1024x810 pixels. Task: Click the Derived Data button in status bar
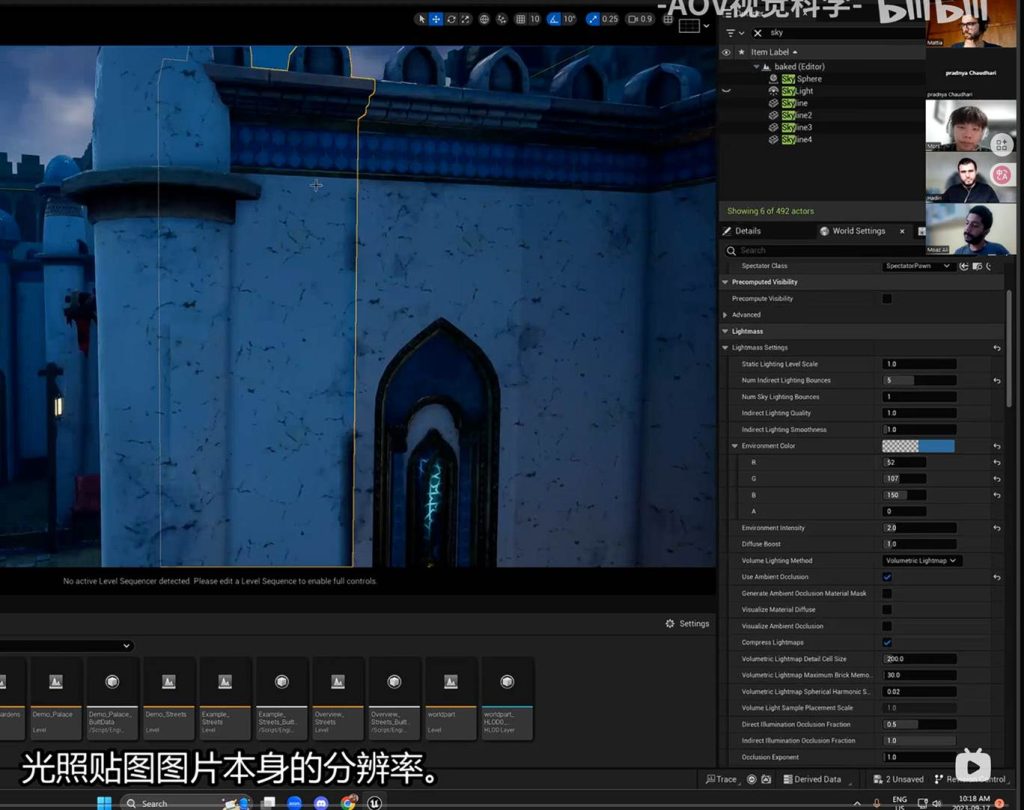tap(812, 780)
